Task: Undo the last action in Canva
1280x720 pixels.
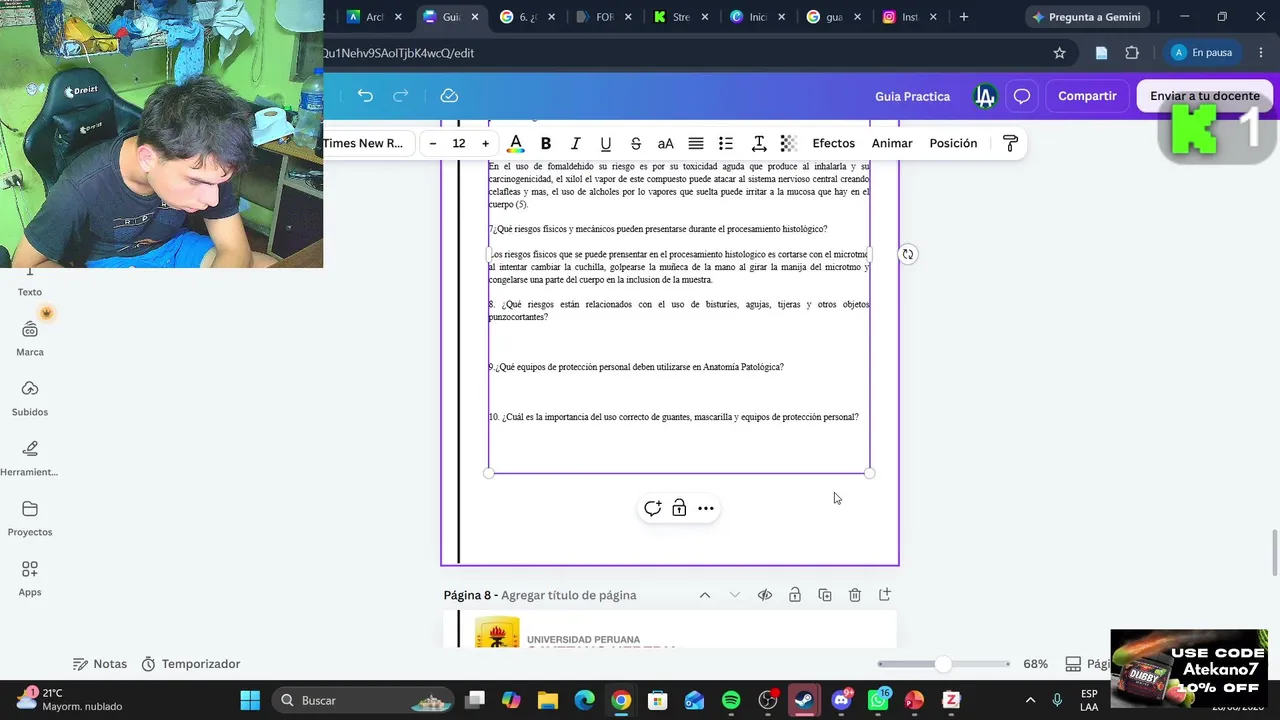Action: coord(365,96)
